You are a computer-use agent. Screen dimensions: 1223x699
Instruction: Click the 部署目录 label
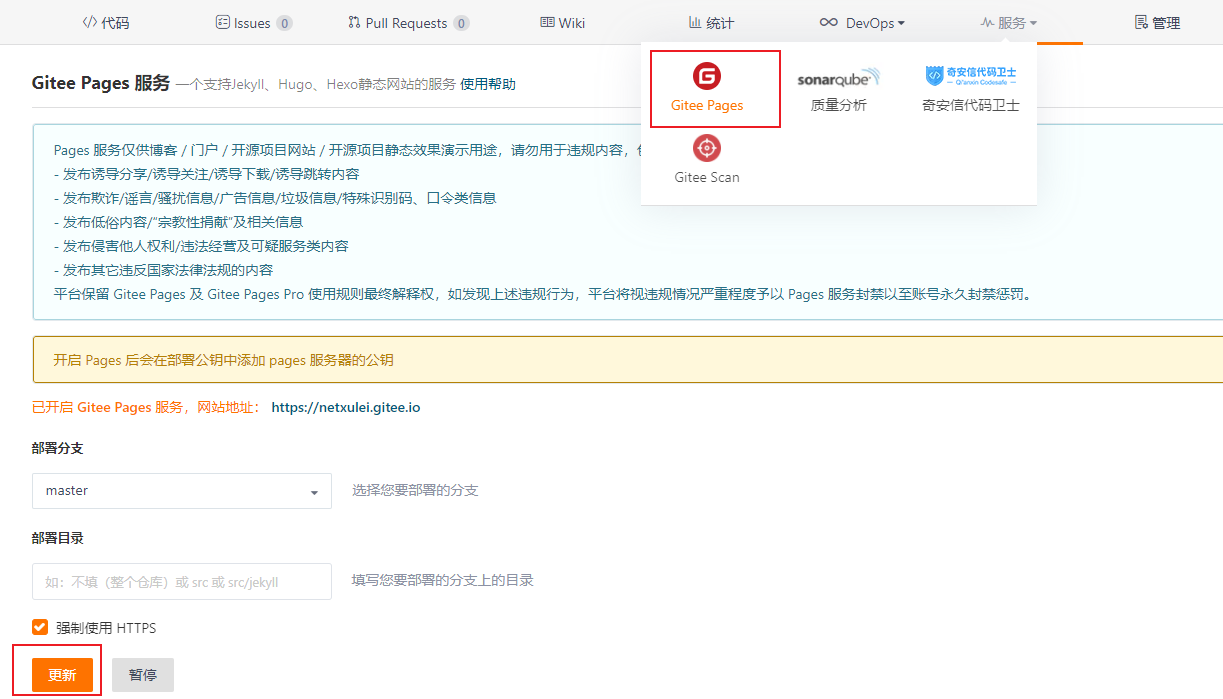coord(58,538)
